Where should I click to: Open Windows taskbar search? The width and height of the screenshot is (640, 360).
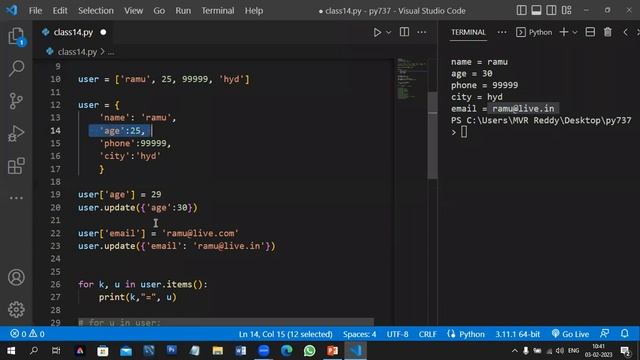tap(34, 351)
